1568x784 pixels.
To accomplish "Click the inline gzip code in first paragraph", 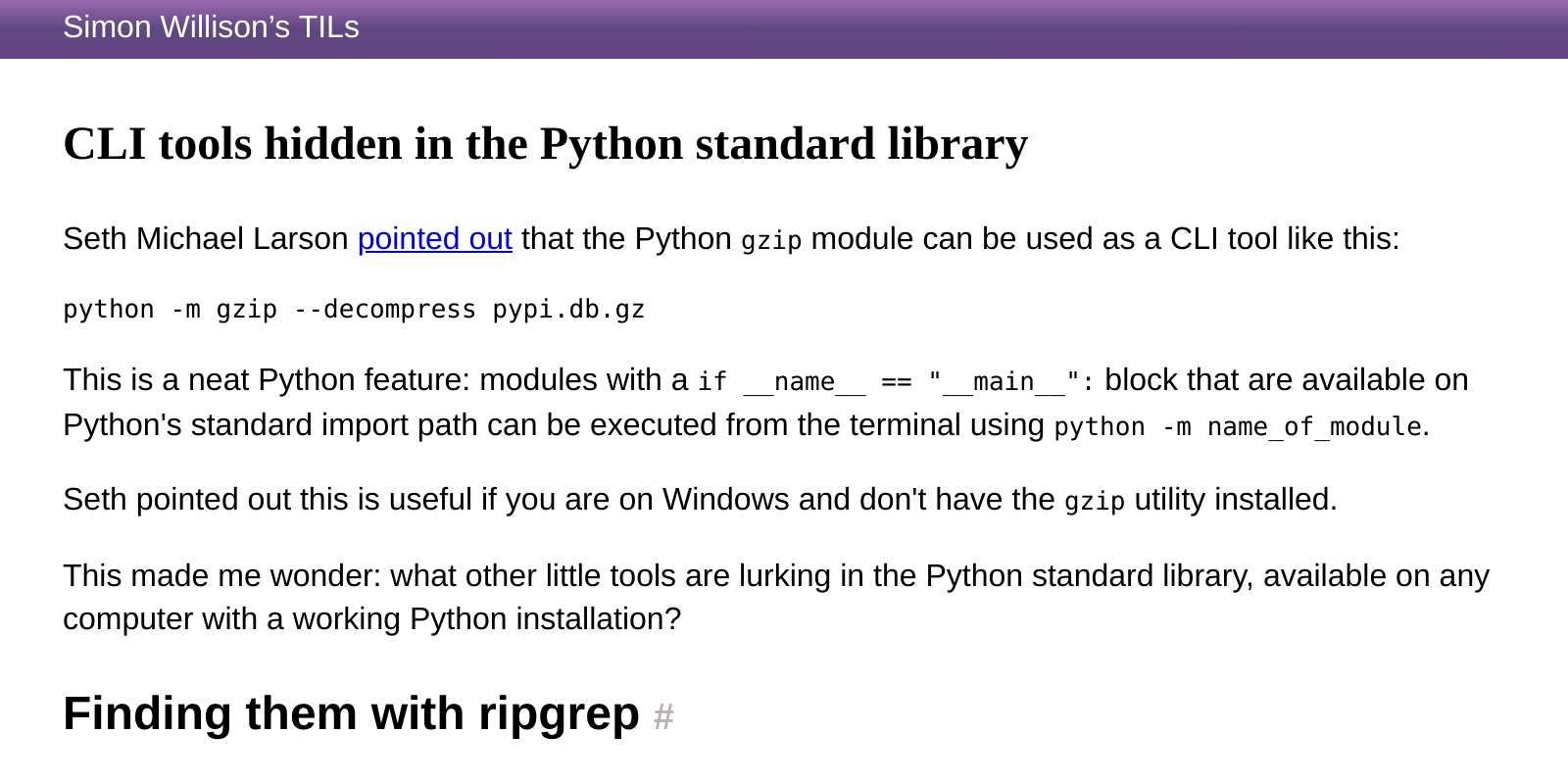I will tap(771, 241).
